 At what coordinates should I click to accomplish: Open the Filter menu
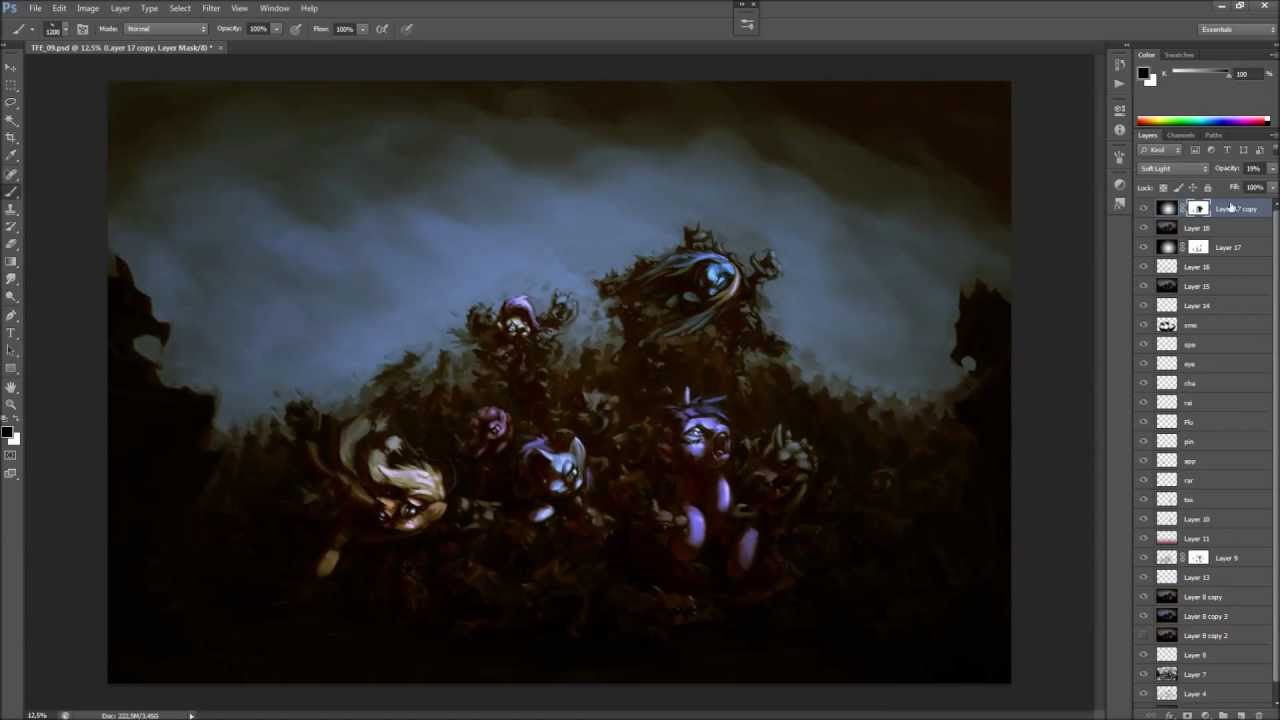pos(211,8)
